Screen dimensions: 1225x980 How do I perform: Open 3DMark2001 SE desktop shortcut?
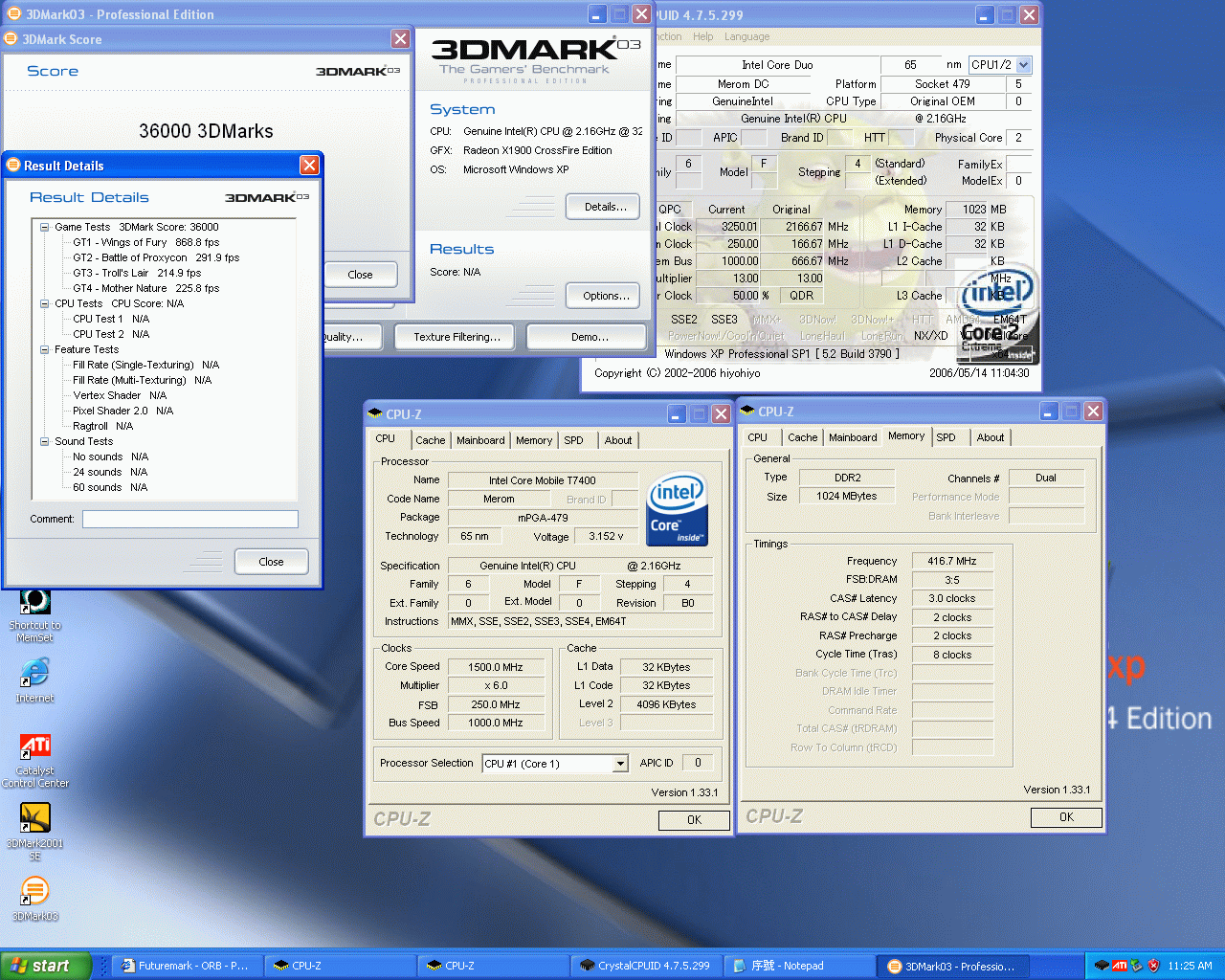[x=35, y=831]
